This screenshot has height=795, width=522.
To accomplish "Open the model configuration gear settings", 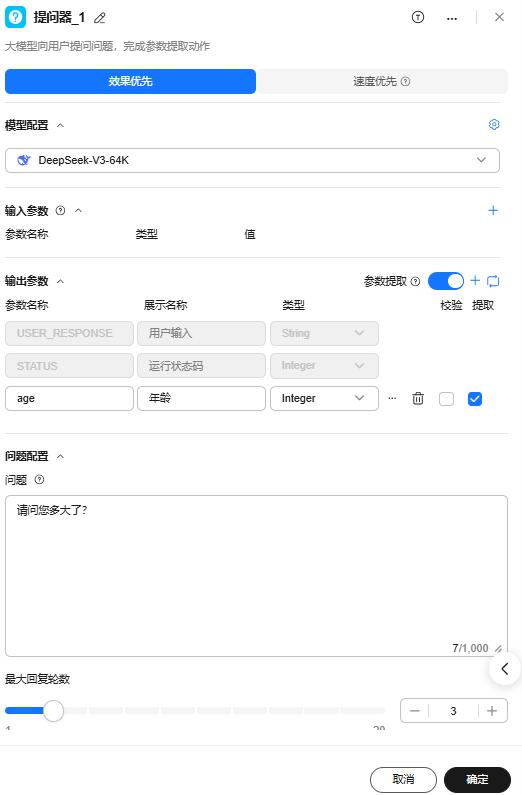I will (x=494, y=125).
